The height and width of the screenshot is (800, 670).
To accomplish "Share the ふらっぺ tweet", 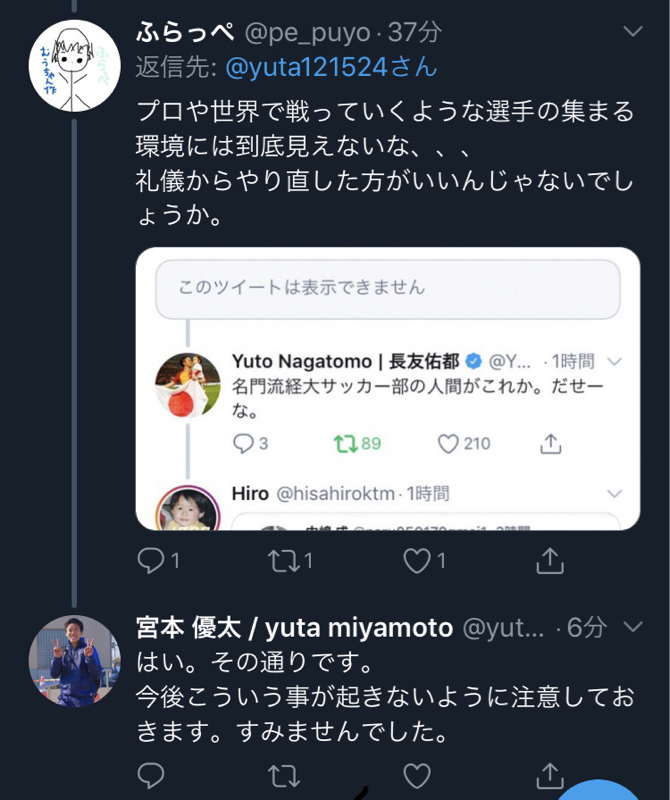I will tap(550, 560).
